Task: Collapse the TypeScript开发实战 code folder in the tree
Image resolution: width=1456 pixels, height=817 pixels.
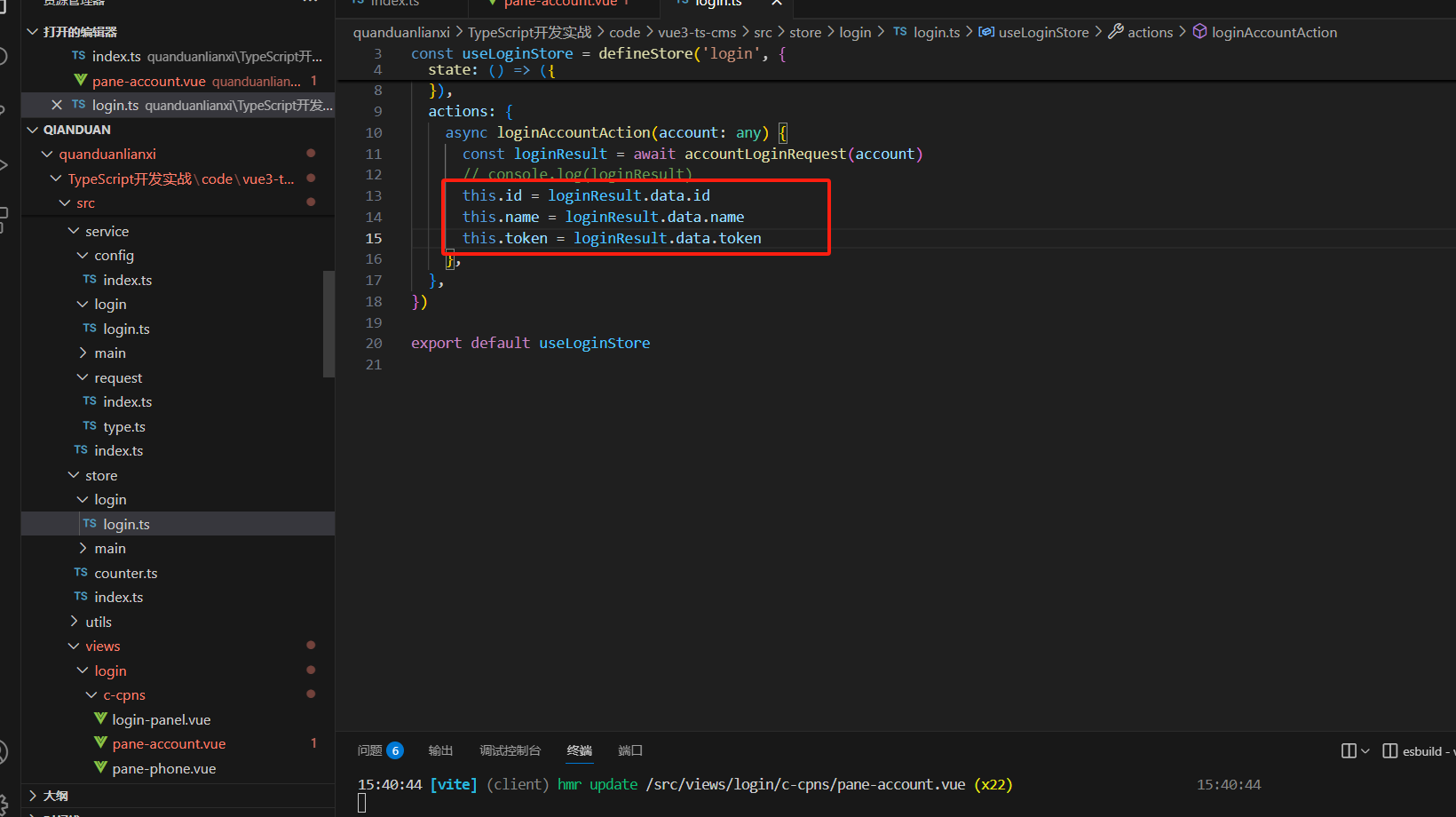Action: (56, 178)
